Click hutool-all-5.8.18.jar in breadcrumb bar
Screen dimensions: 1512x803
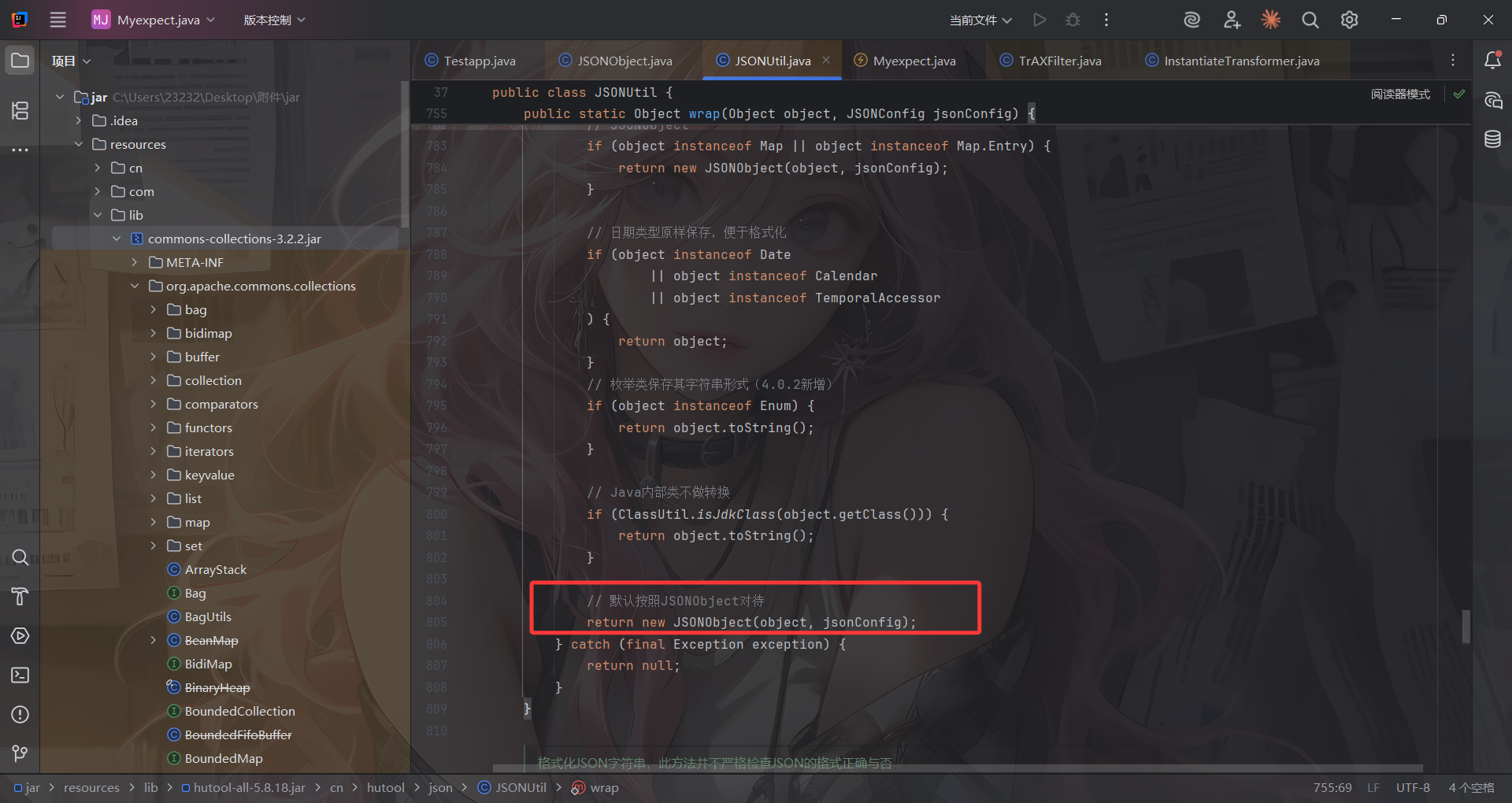[x=249, y=787]
